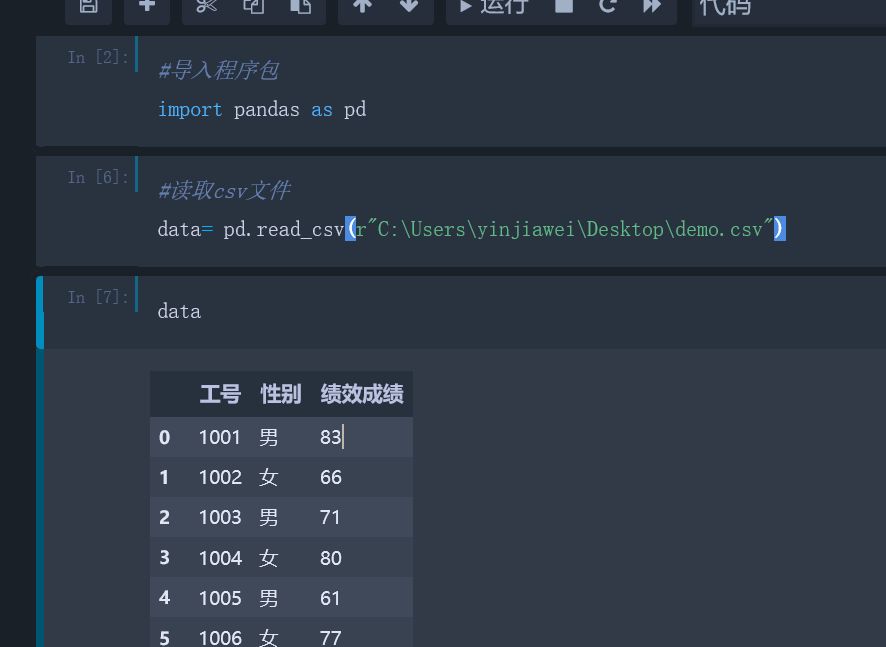Click the 绩效成绩 column header in output
This screenshot has width=886, height=647.
(x=361, y=394)
